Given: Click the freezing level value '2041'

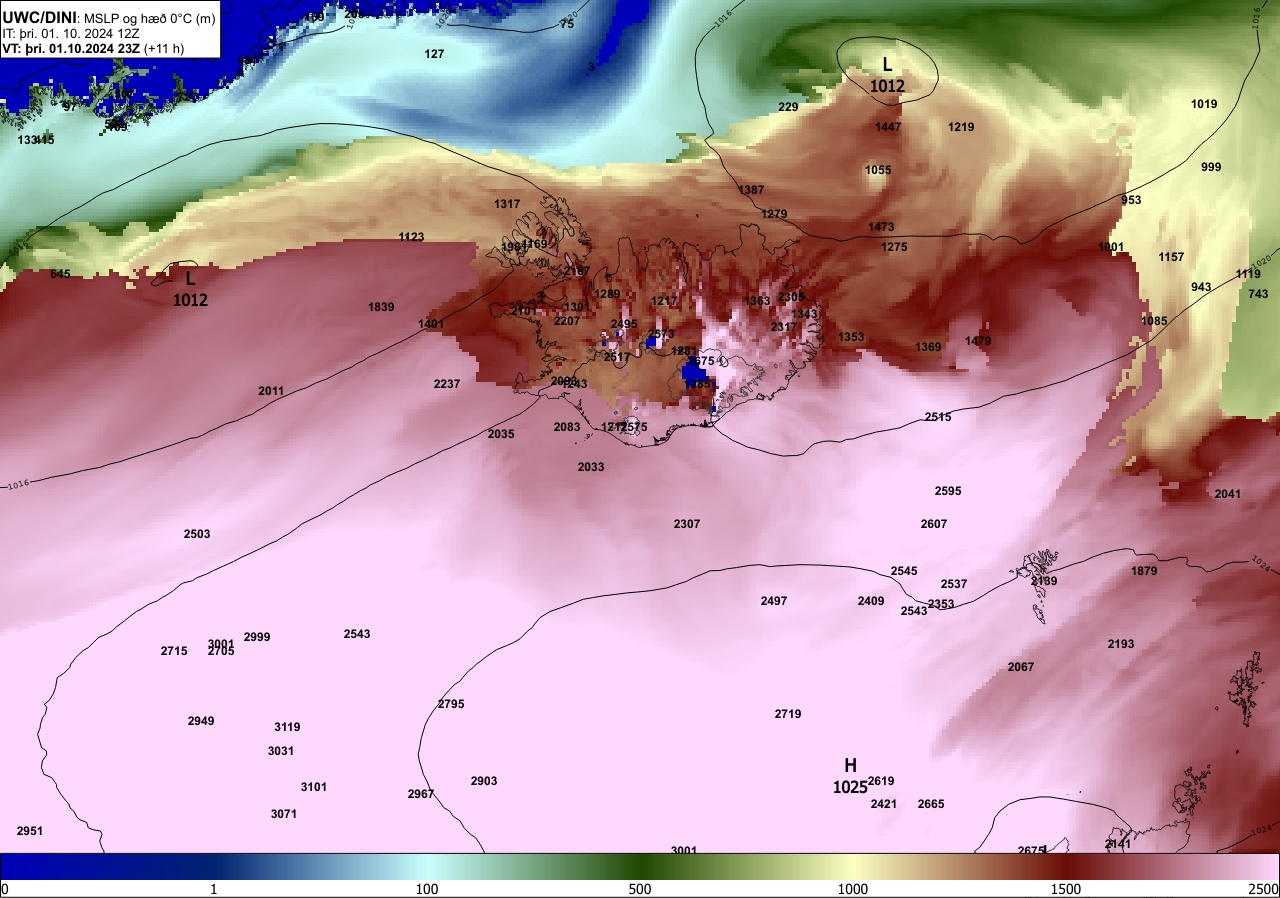Looking at the screenshot, I should [x=1227, y=494].
